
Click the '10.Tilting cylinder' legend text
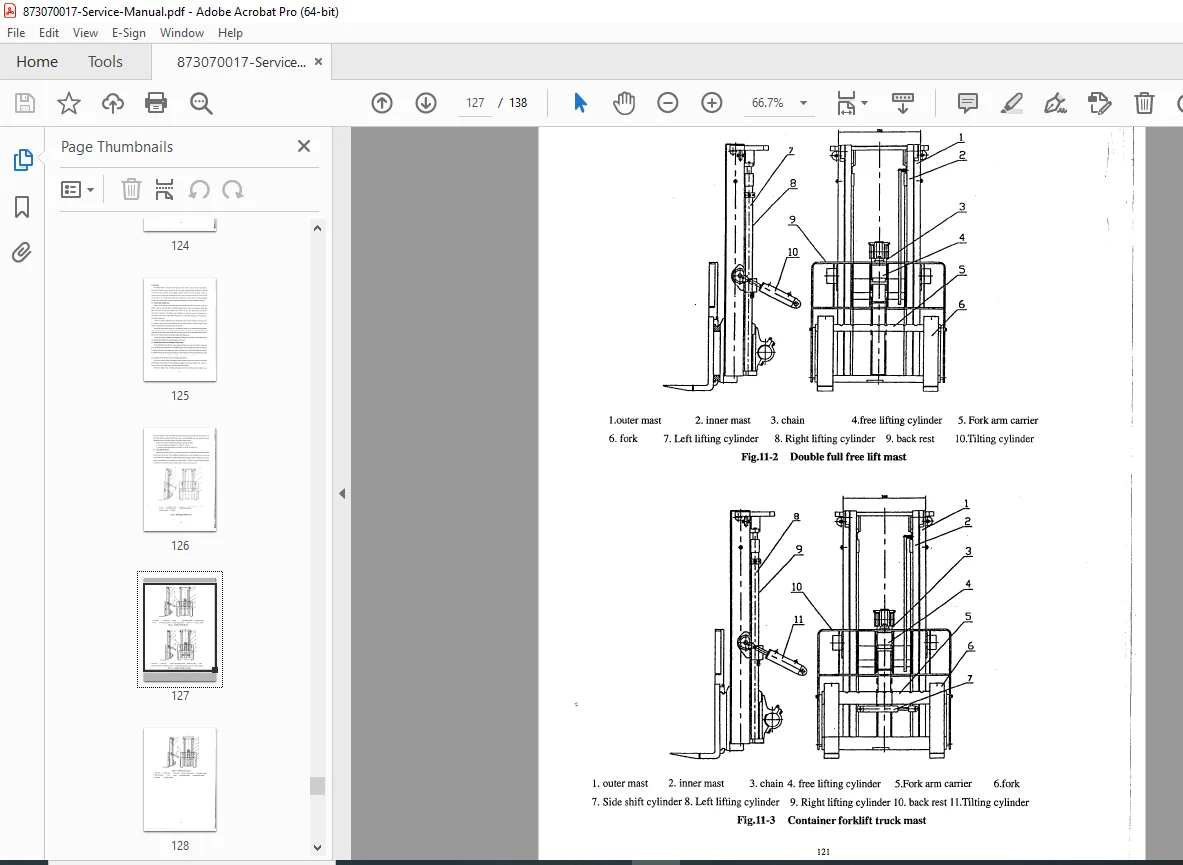pyautogui.click(x=994, y=439)
